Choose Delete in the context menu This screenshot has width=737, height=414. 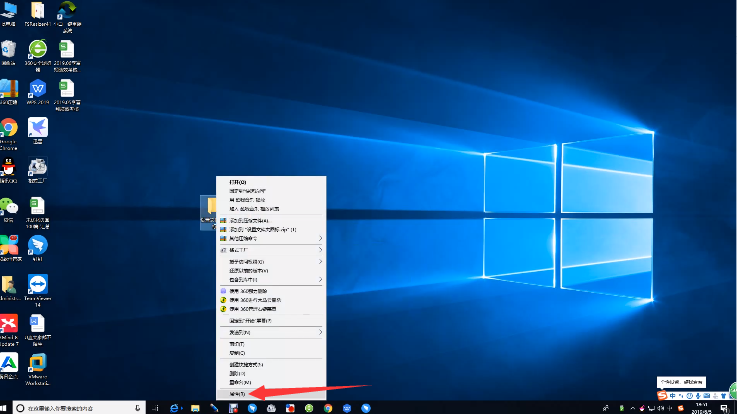tap(238, 373)
